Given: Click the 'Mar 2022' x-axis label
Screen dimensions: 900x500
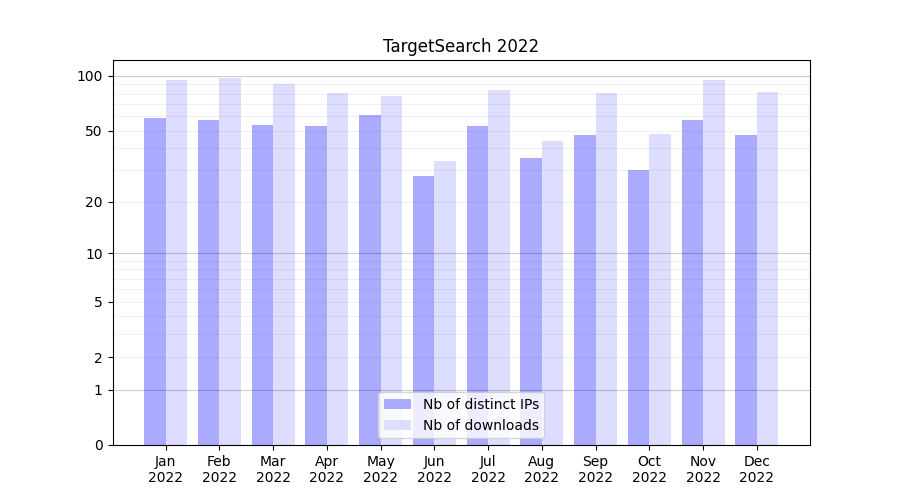Looking at the screenshot, I should (273, 469).
